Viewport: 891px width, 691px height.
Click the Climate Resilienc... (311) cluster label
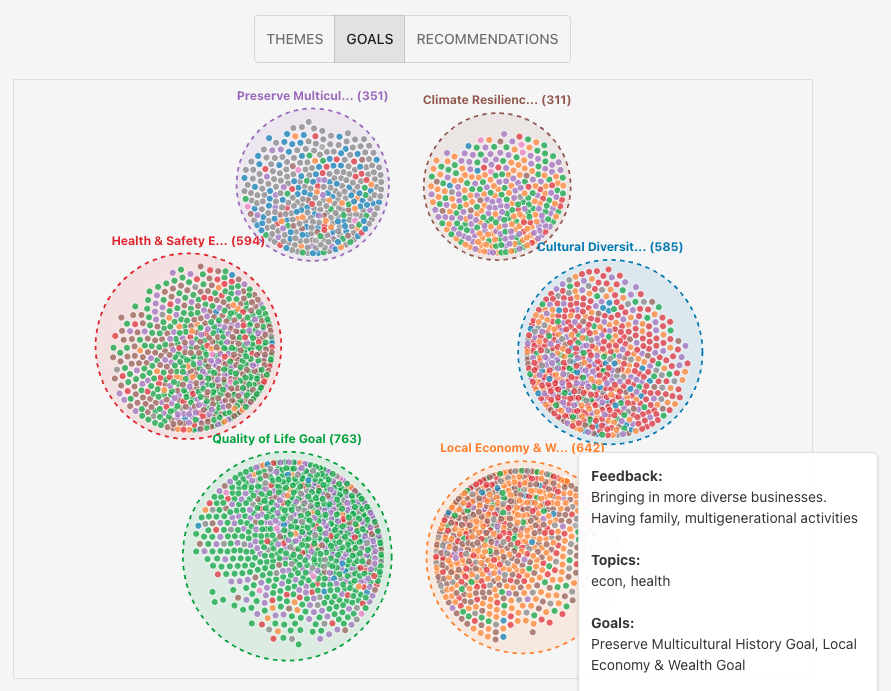coord(497,100)
